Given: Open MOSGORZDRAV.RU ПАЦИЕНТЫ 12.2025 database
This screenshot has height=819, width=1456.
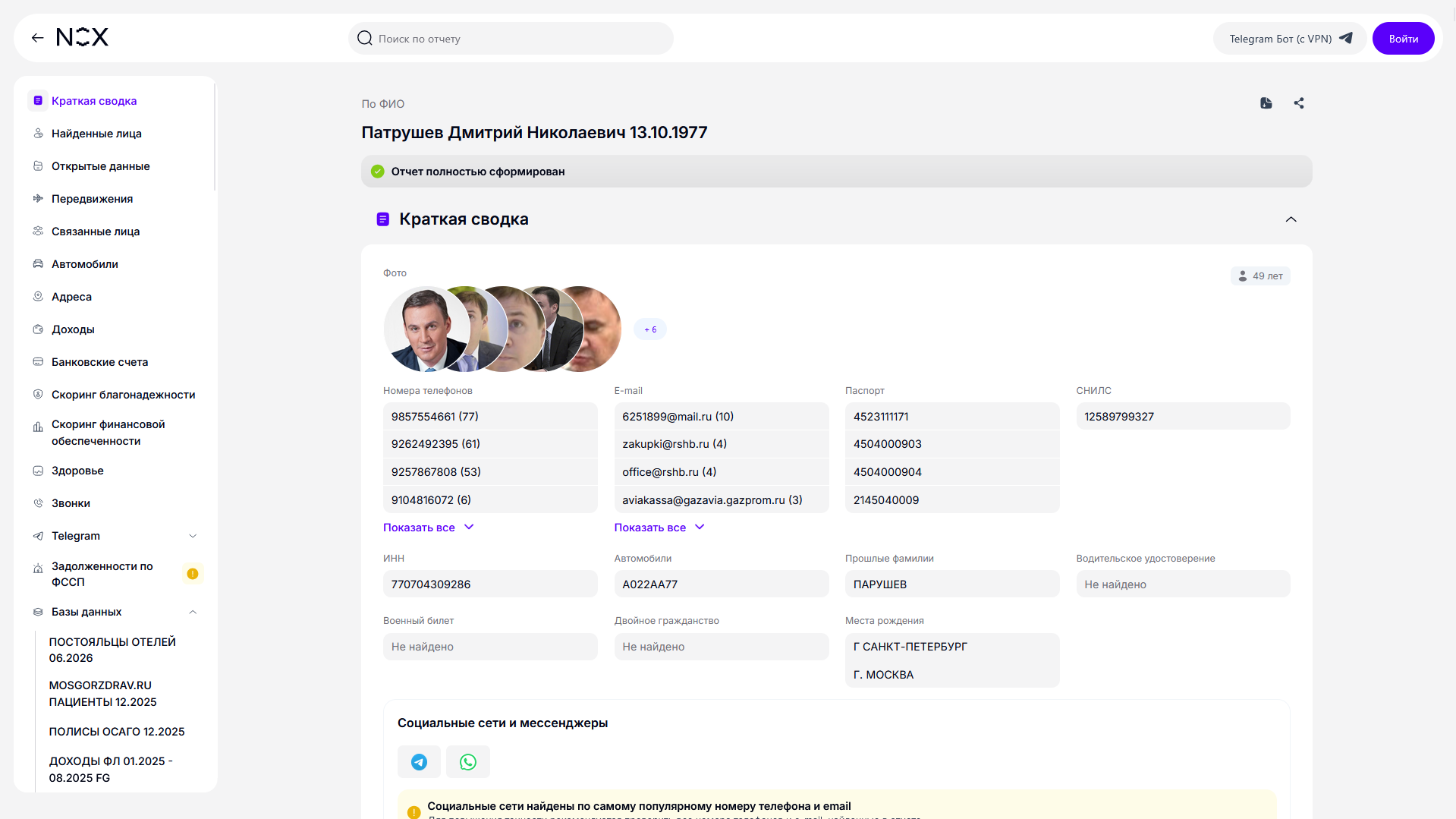Looking at the screenshot, I should coord(103,694).
